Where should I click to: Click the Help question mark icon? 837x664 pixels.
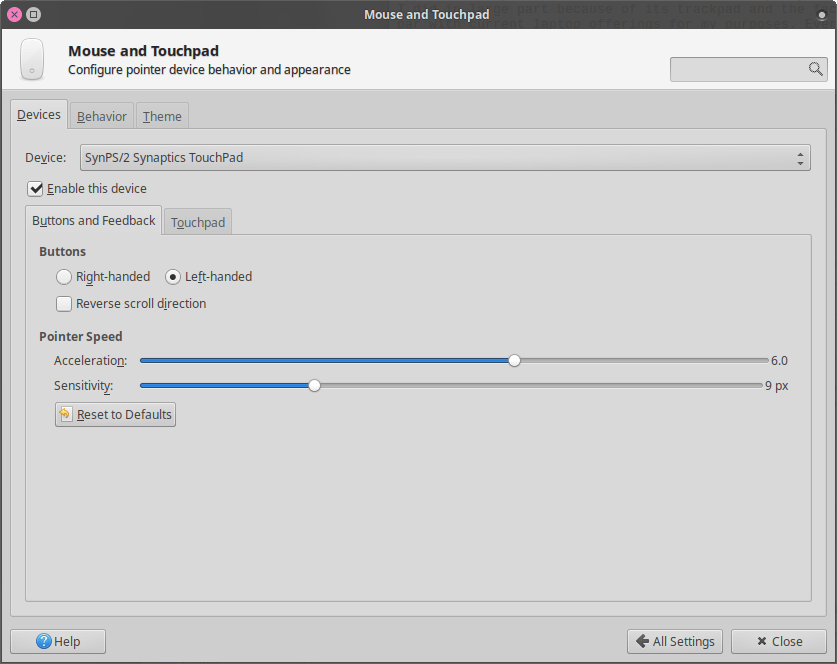pos(44,641)
